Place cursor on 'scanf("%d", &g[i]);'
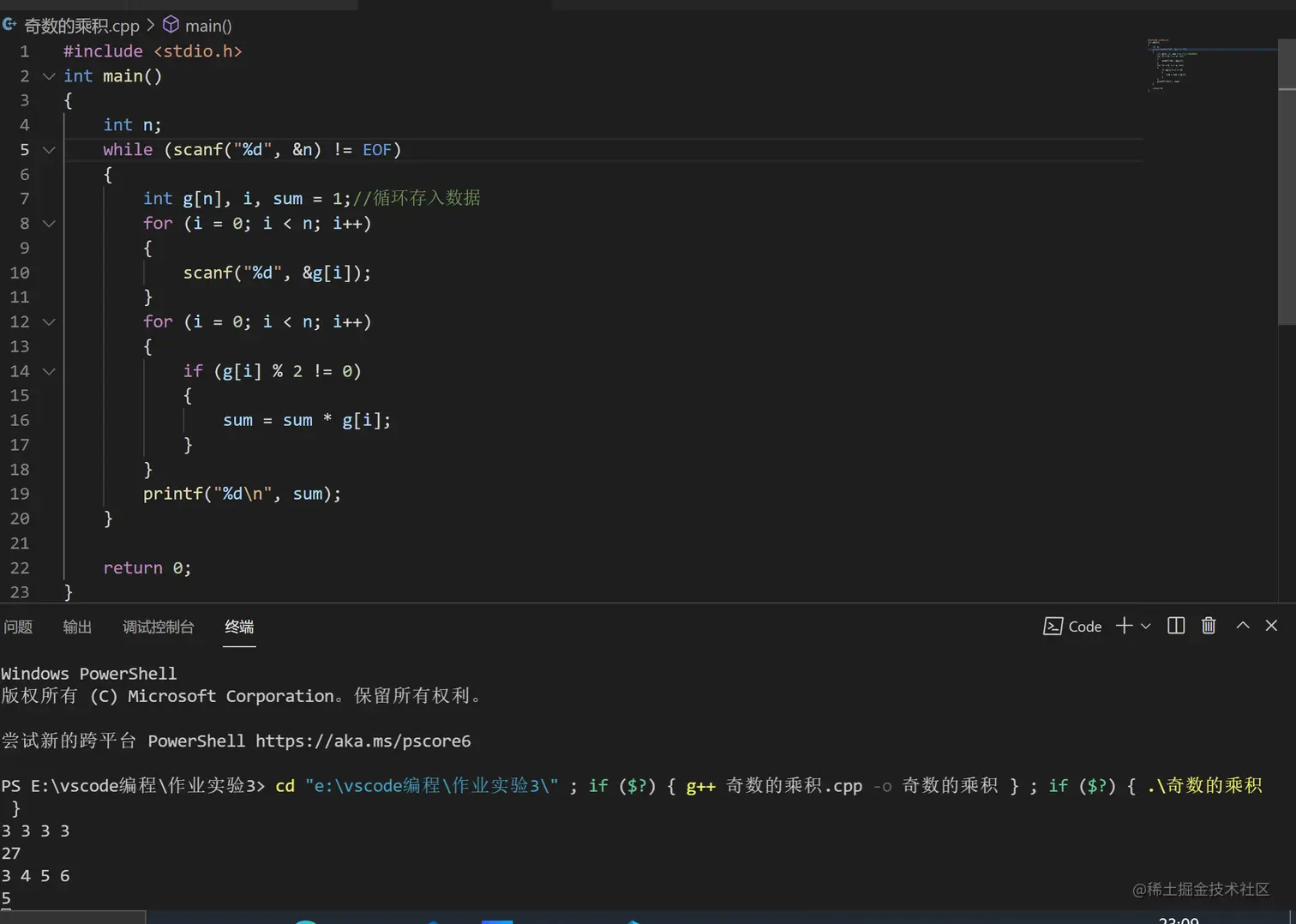Viewport: 1296px width, 924px height. [x=277, y=273]
